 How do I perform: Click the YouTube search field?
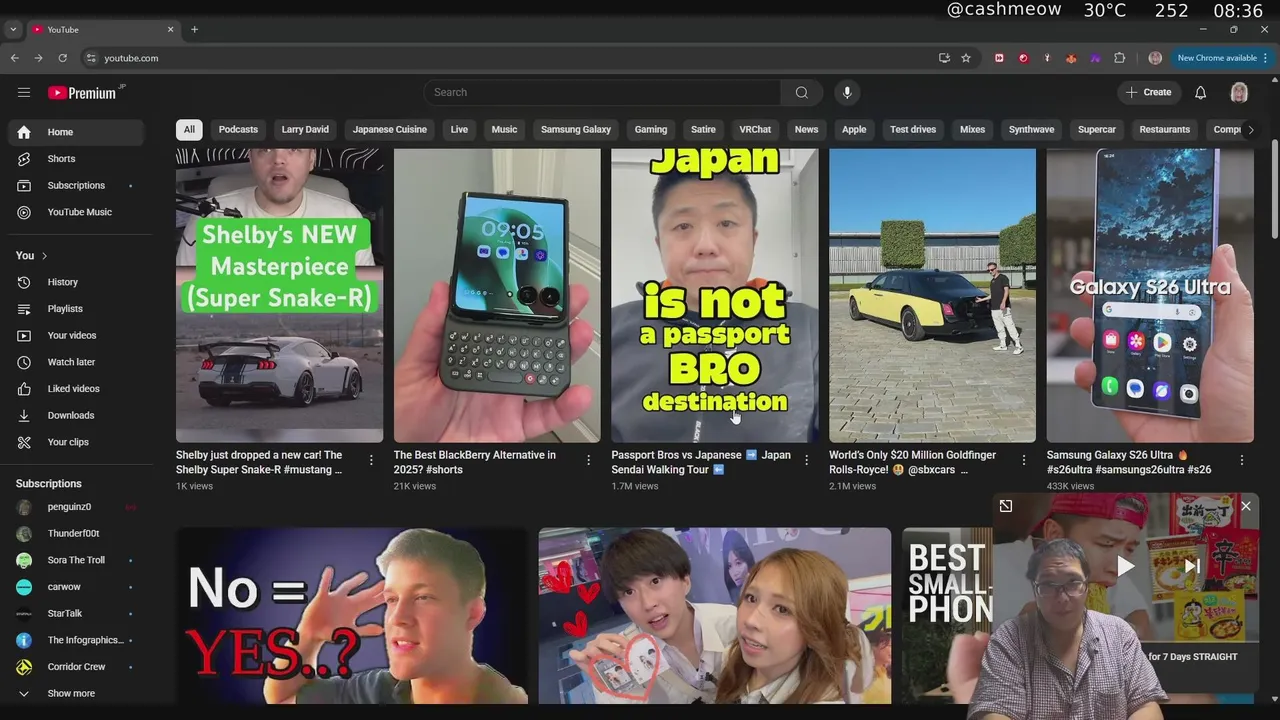(602, 92)
